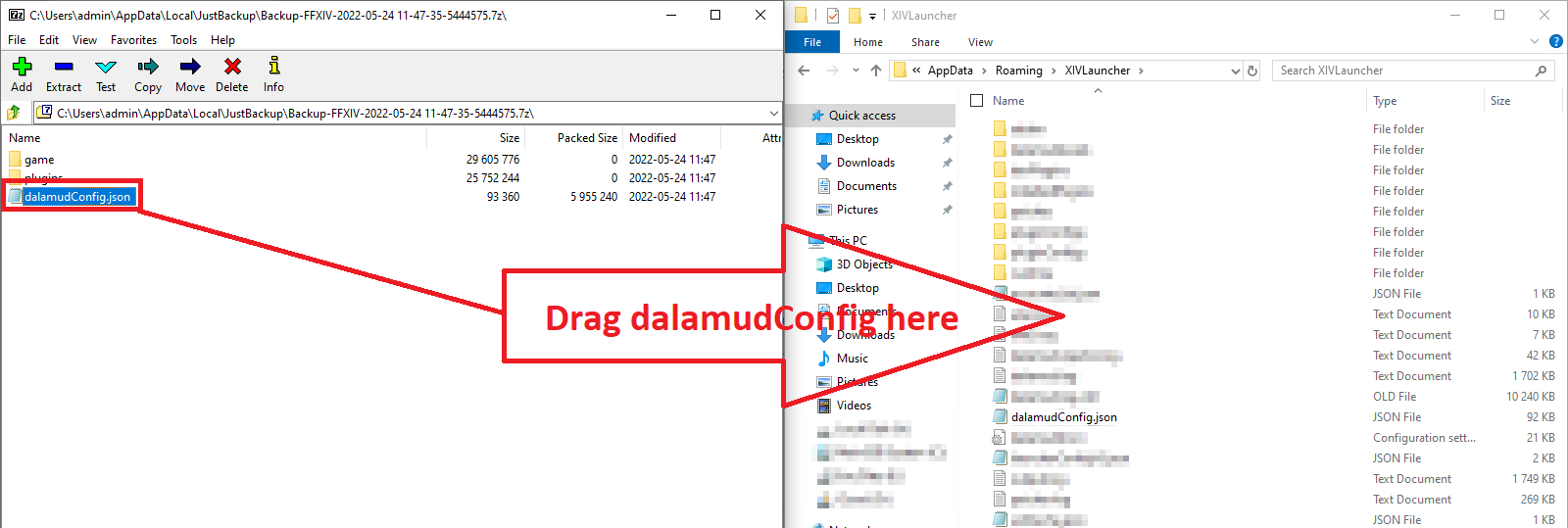Image resolution: width=1568 pixels, height=528 pixels.
Task: Sort Explorer files by Name column
Action: [x=1008, y=101]
